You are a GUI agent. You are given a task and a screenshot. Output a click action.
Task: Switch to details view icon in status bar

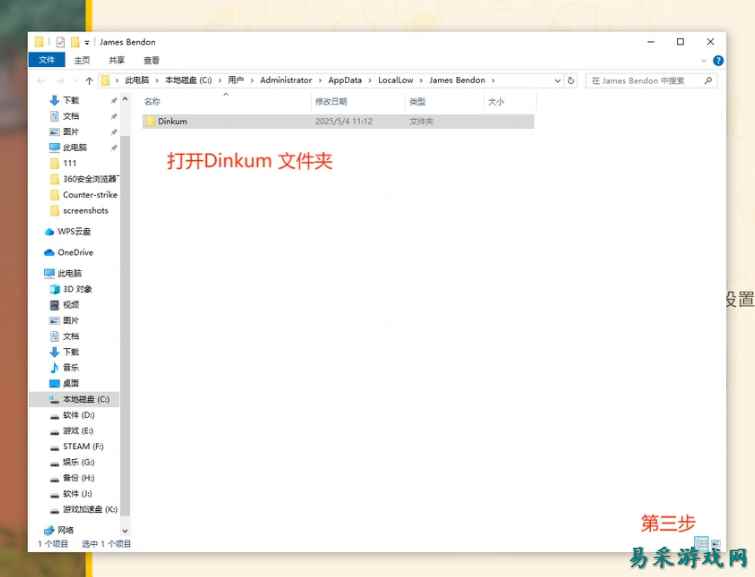702,543
